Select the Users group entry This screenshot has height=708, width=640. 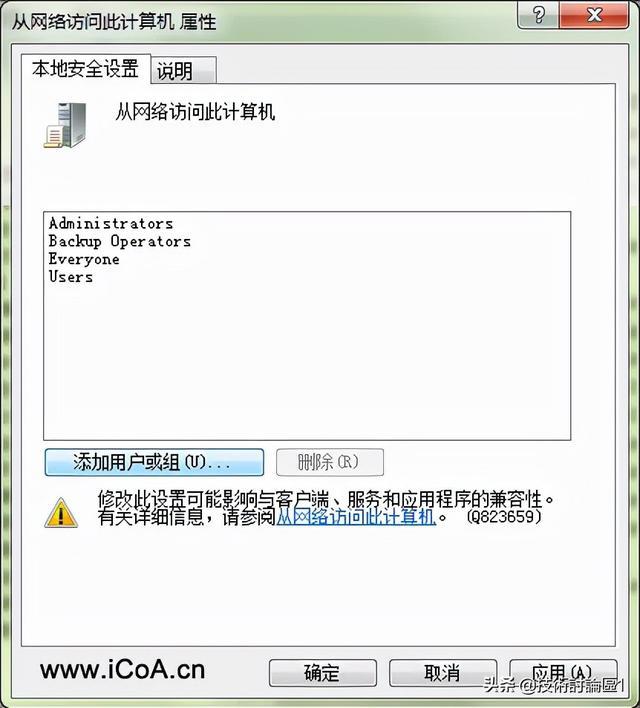click(x=71, y=277)
